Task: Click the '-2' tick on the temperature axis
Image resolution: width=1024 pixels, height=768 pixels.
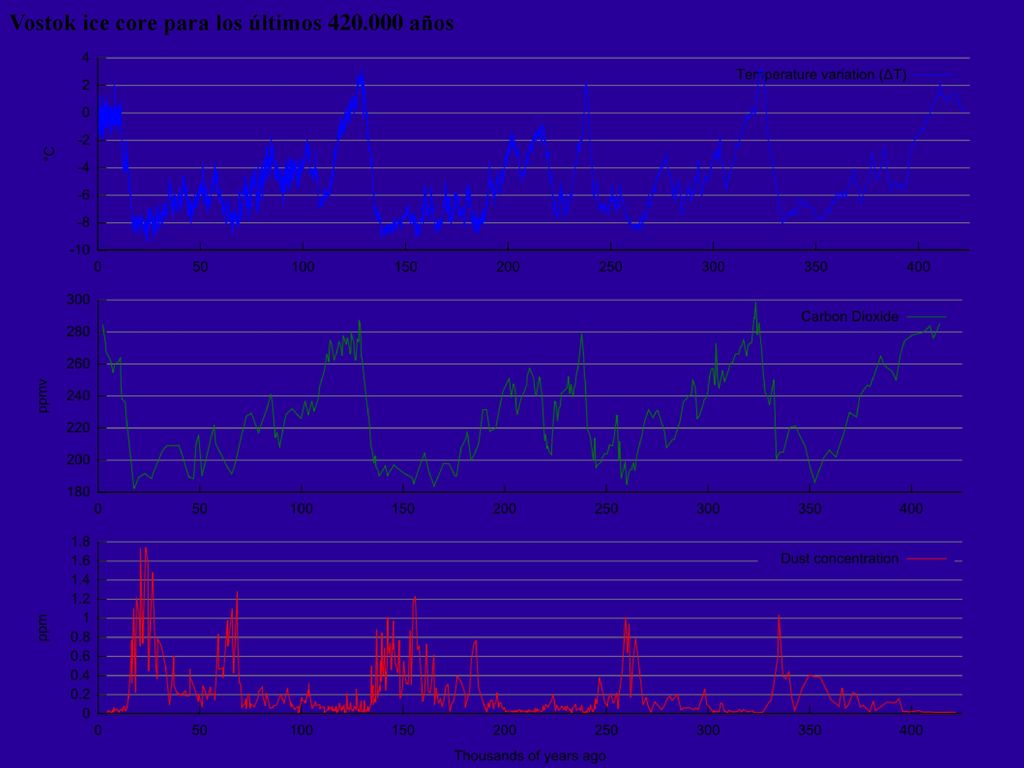Action: (x=82, y=140)
